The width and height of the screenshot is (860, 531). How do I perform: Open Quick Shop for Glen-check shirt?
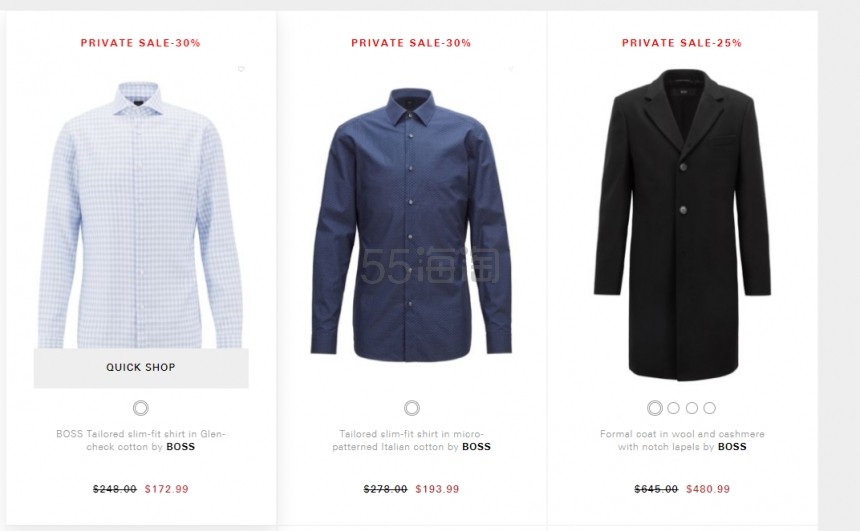tap(141, 368)
